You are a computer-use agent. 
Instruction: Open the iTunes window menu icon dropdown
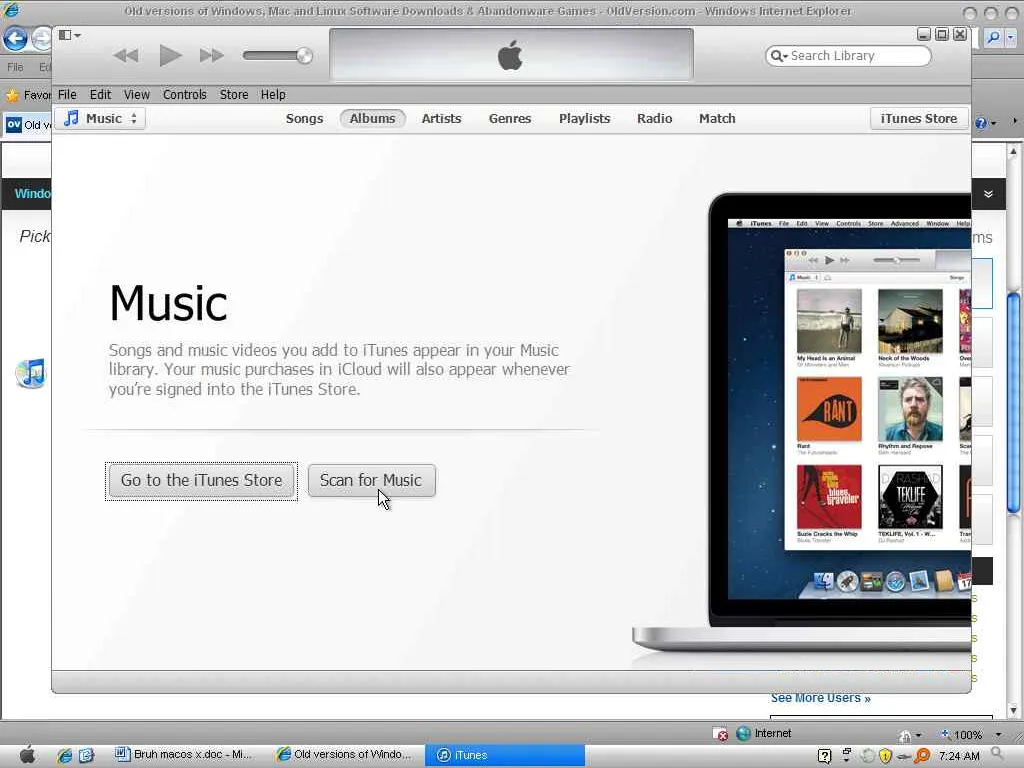point(69,35)
